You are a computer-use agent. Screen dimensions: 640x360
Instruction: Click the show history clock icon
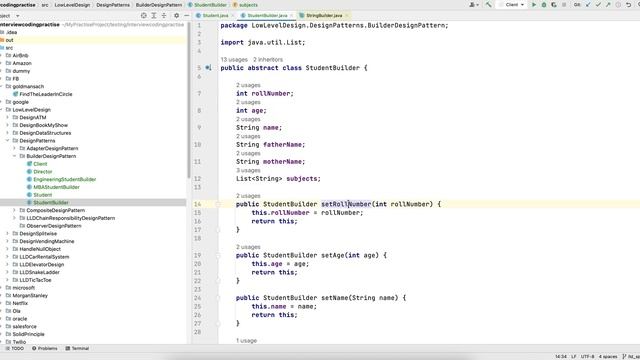tap(618, 5)
